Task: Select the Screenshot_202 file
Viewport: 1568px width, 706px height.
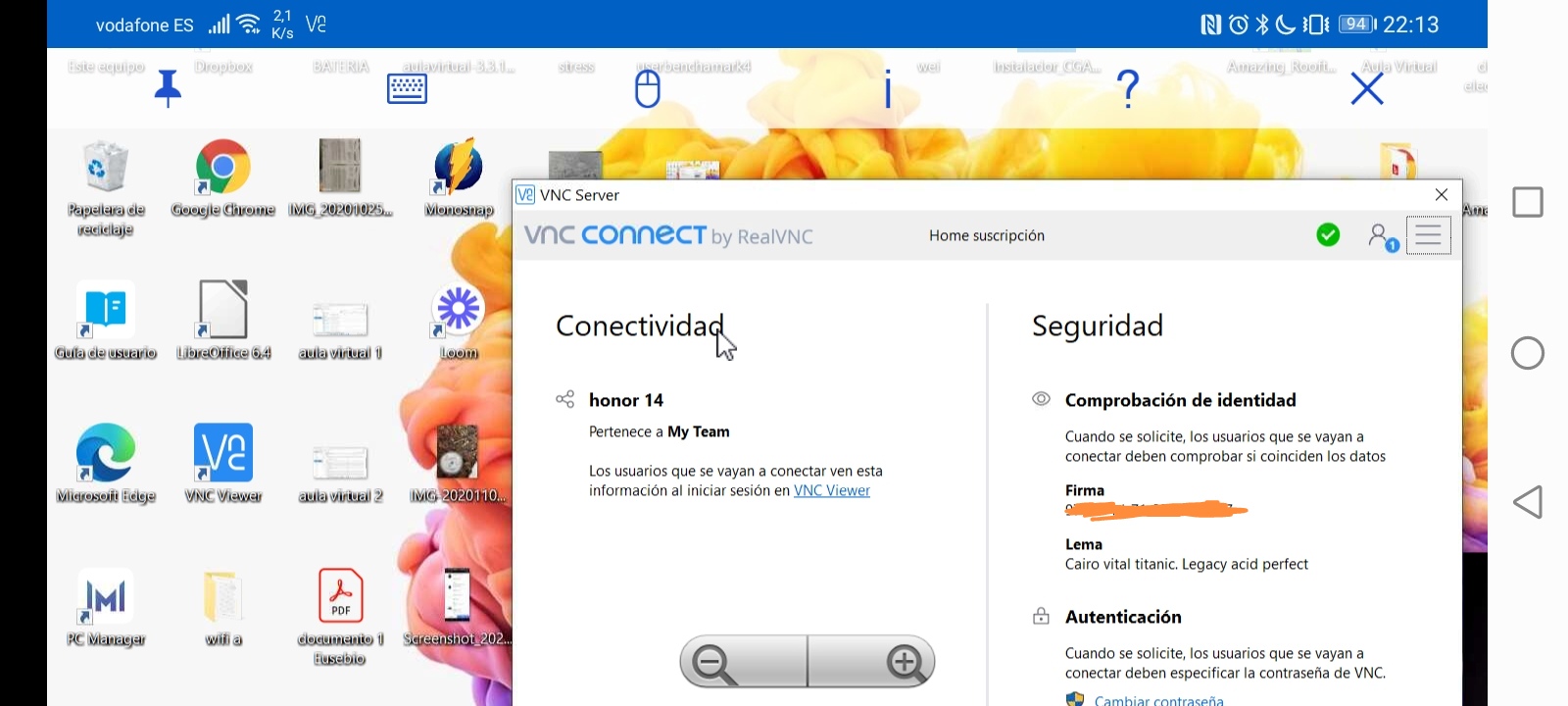Action: pos(458,607)
